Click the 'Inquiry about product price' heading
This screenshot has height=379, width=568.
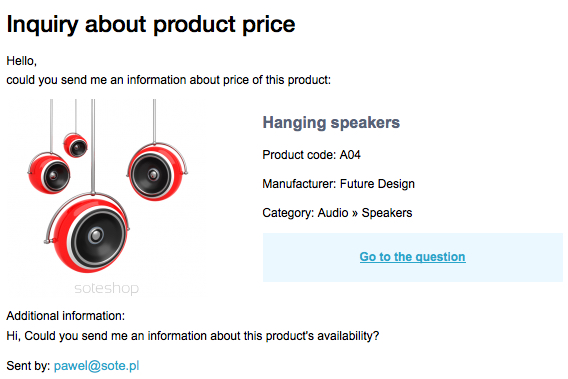click(x=151, y=24)
